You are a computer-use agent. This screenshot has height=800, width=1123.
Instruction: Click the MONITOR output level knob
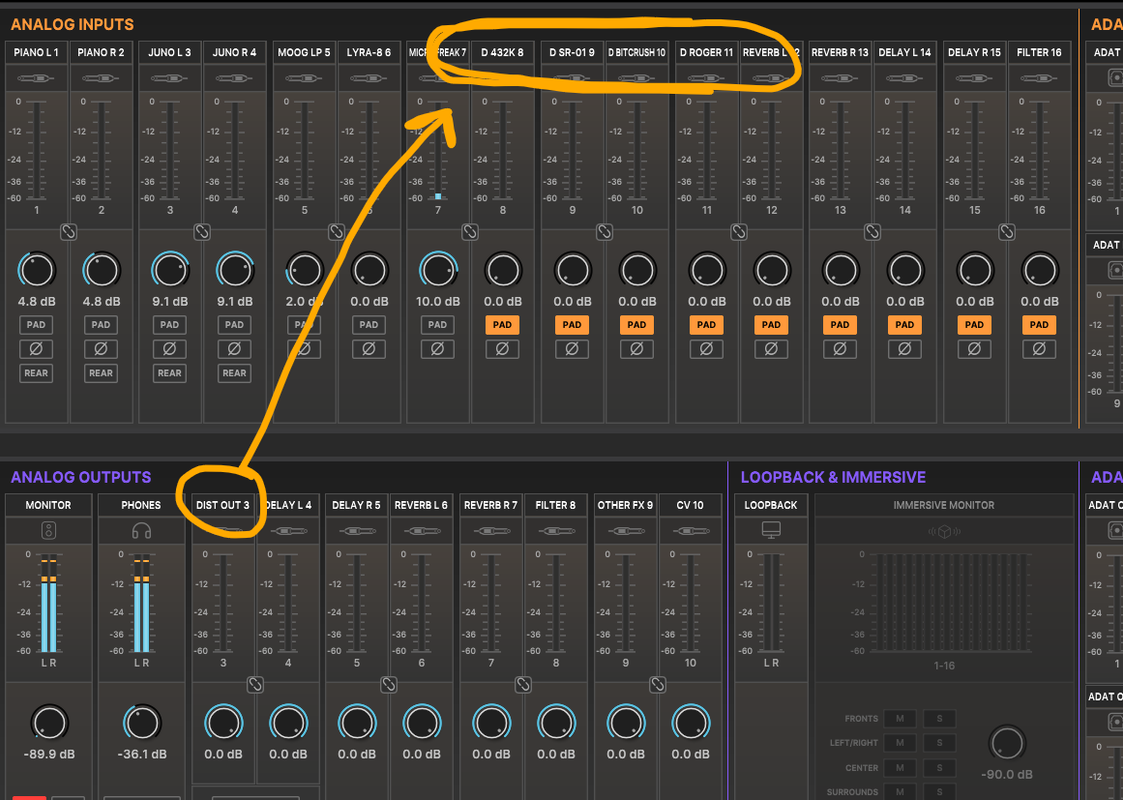click(x=49, y=723)
